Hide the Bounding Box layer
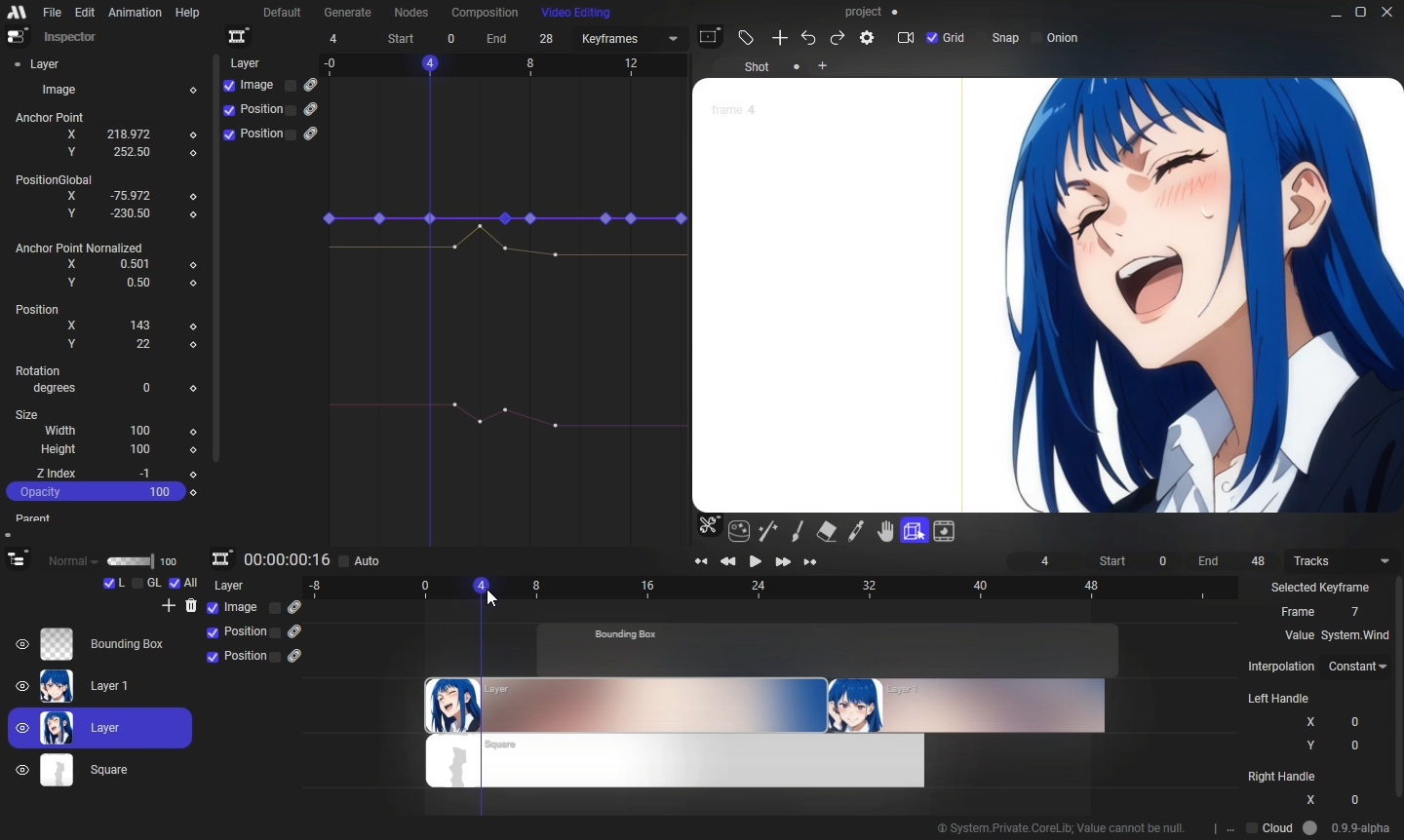 (22, 645)
